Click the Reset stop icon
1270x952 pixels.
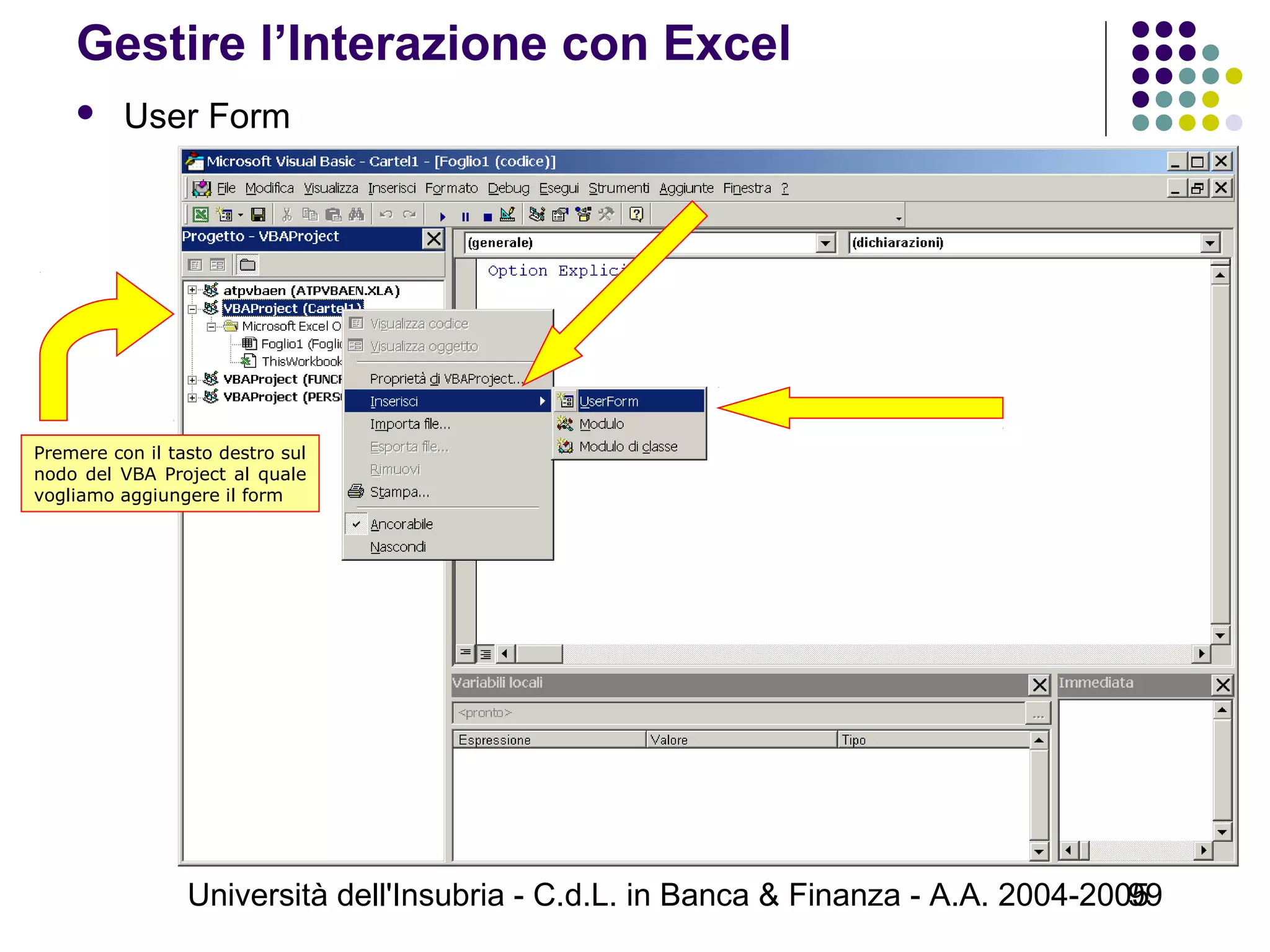(x=487, y=217)
